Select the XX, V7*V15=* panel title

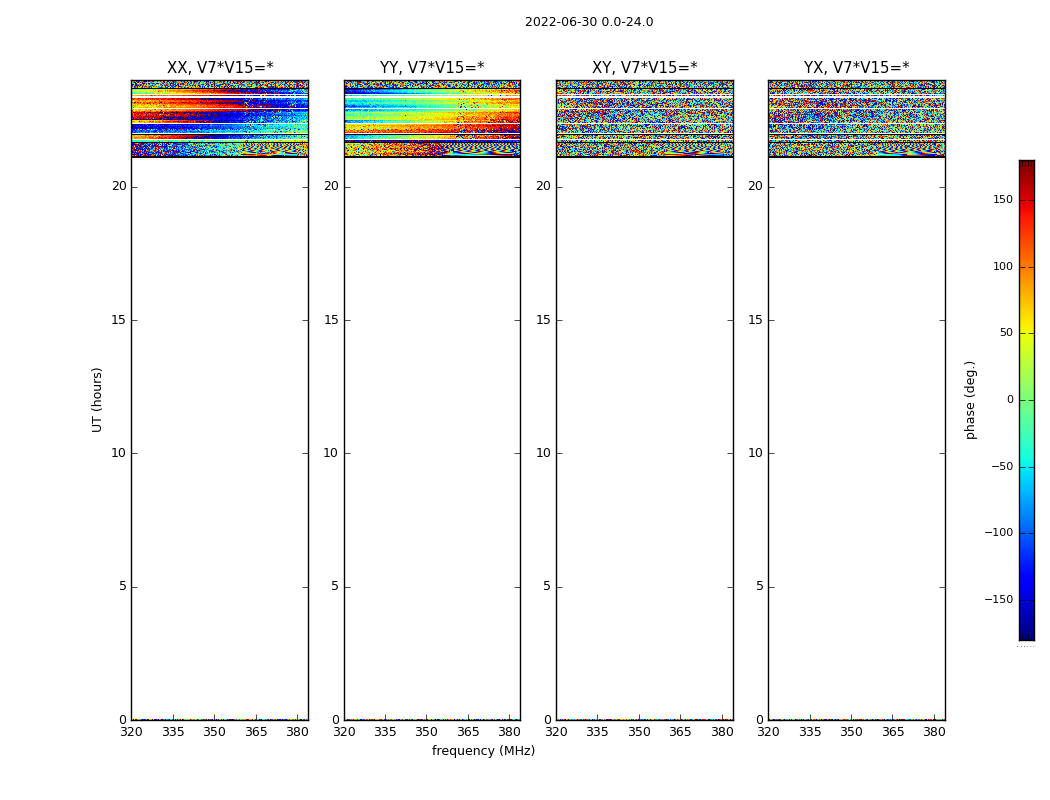click(x=219, y=68)
